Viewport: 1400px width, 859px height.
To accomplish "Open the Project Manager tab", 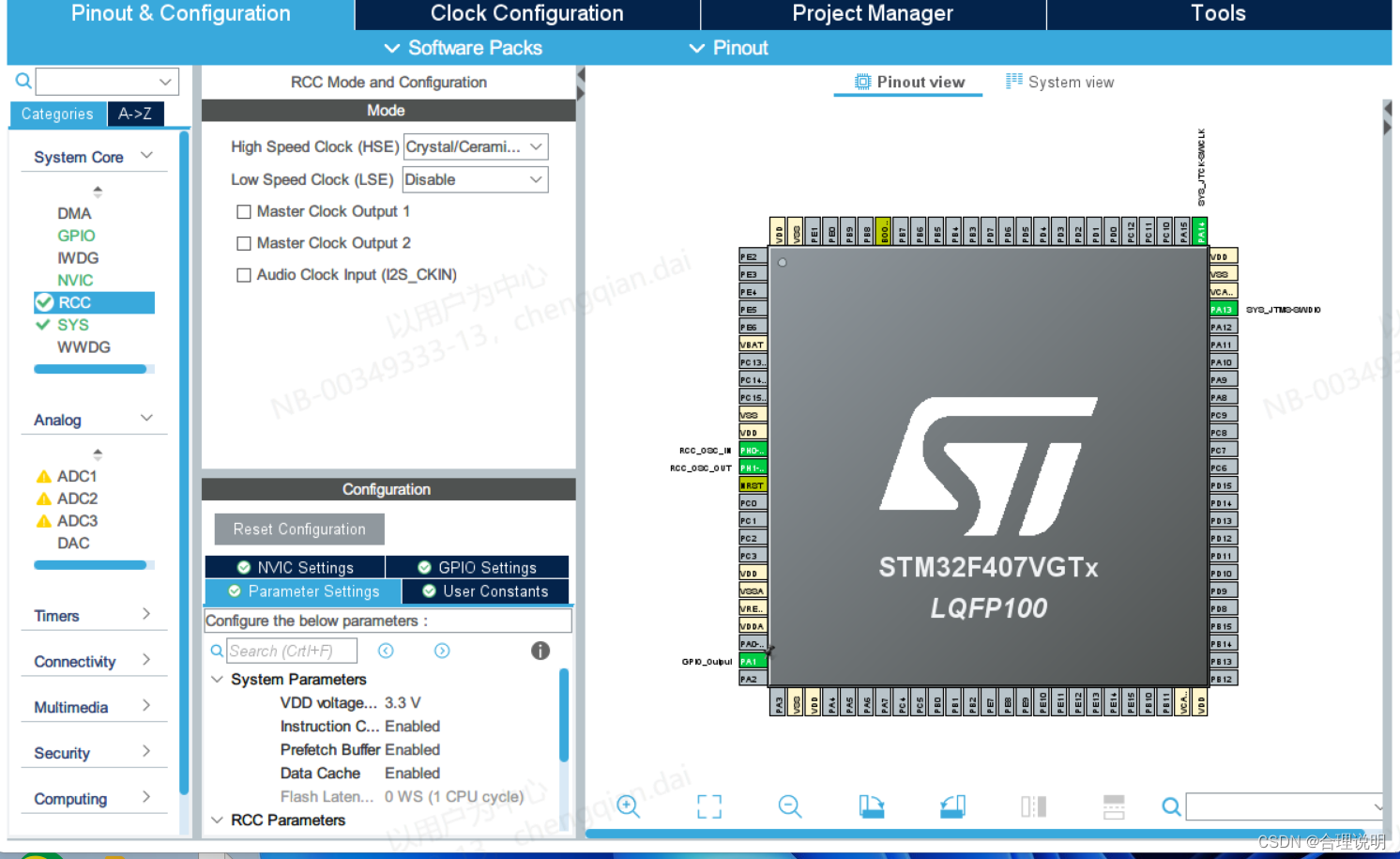I will coord(873,14).
